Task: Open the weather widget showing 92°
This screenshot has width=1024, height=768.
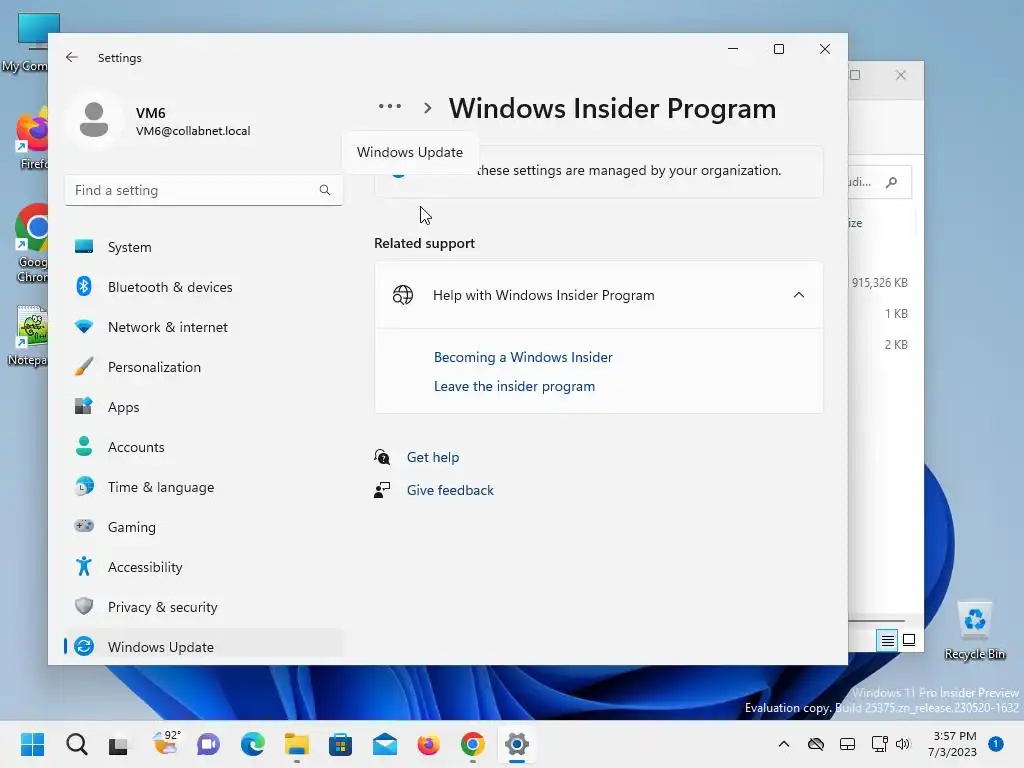Action: pos(165,744)
